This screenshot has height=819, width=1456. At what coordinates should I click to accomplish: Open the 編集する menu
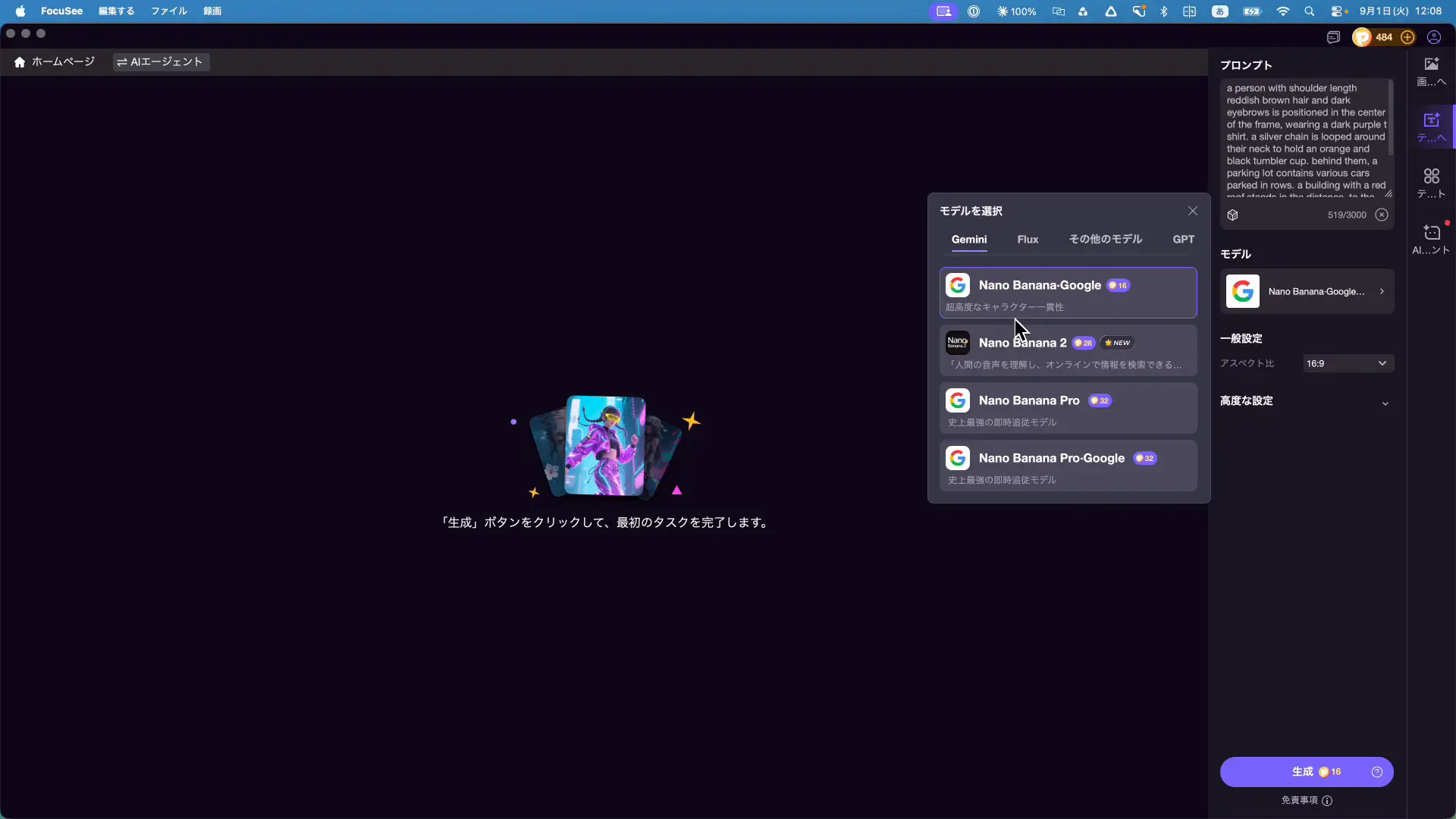[116, 11]
